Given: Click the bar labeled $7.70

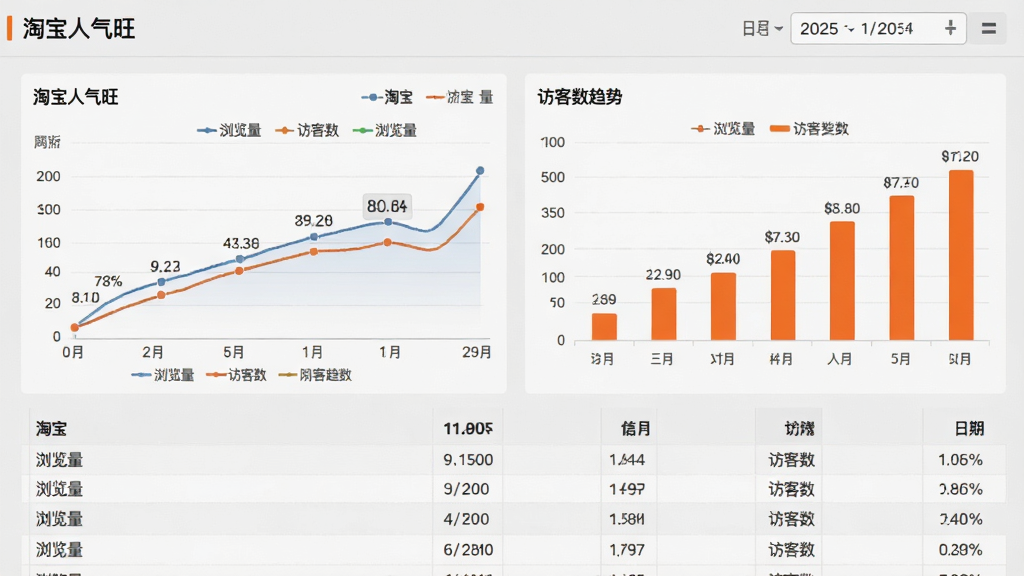Looking at the screenshot, I should click(902, 268).
